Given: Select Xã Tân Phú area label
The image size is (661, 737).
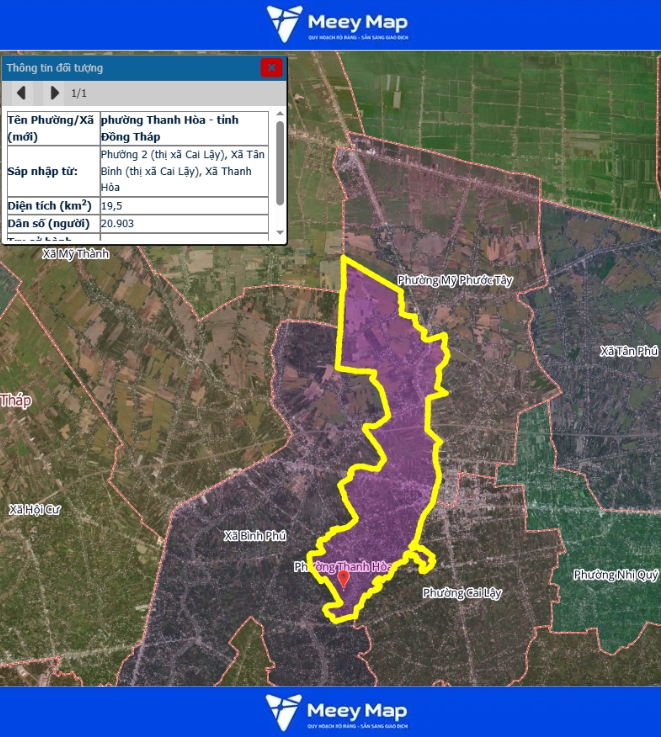Looking at the screenshot, I should pyautogui.click(x=629, y=351).
